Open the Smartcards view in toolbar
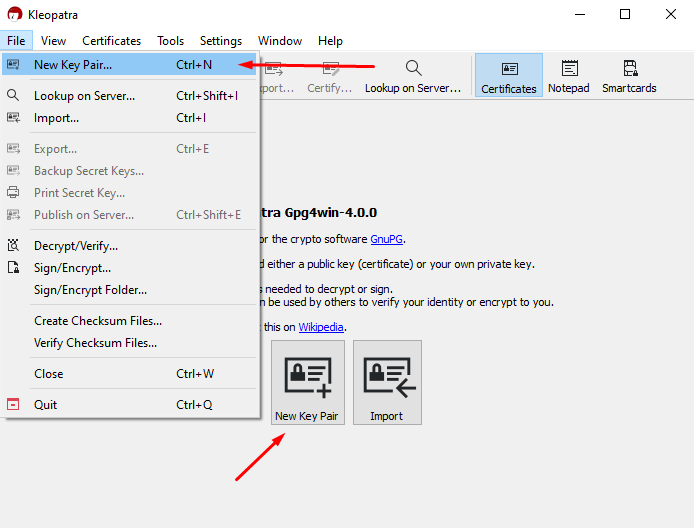 [x=629, y=76]
